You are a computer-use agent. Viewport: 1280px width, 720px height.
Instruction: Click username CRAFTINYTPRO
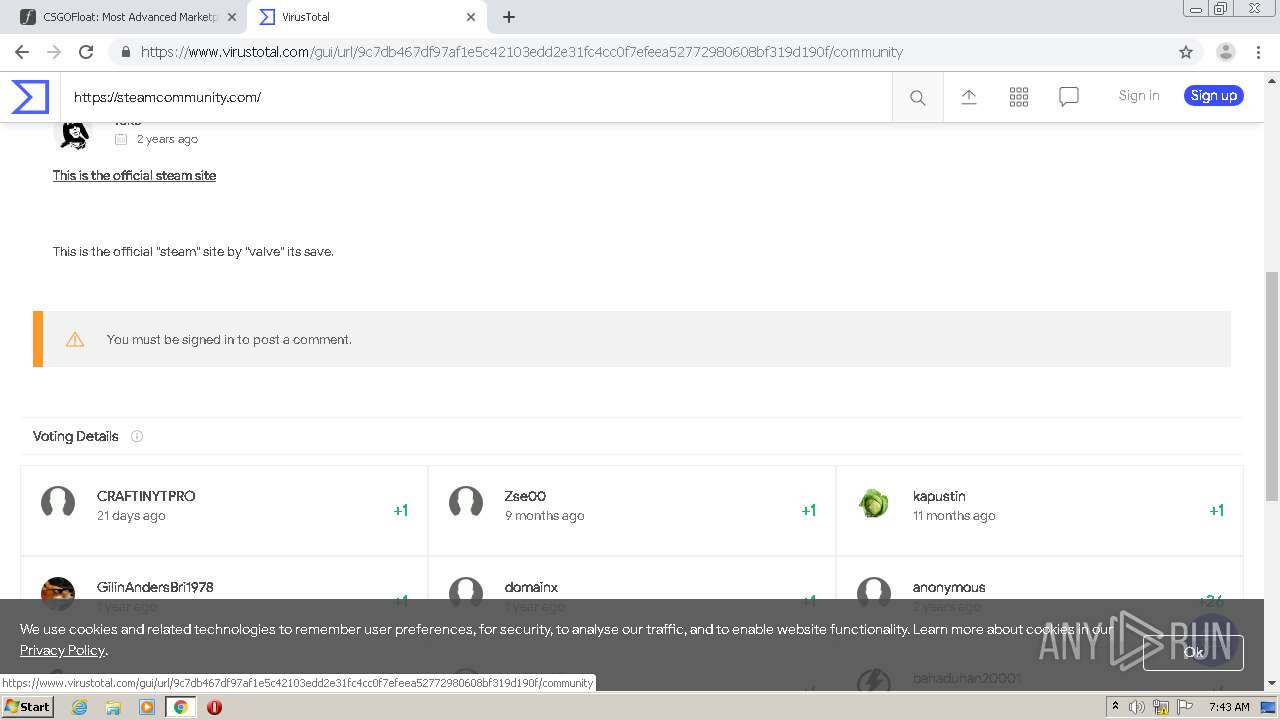(x=146, y=496)
